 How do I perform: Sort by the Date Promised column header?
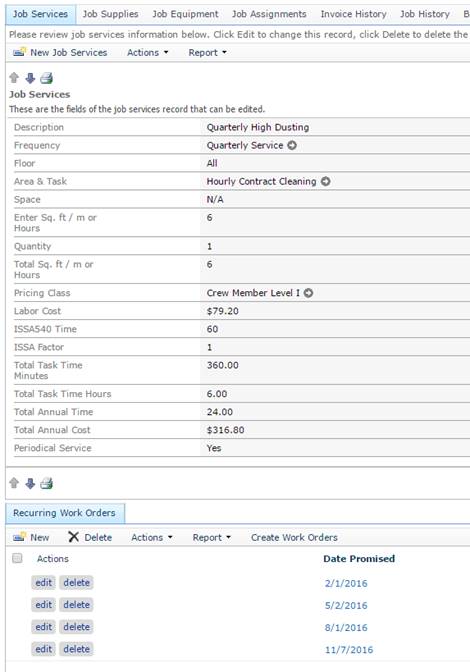pyautogui.click(x=359, y=559)
